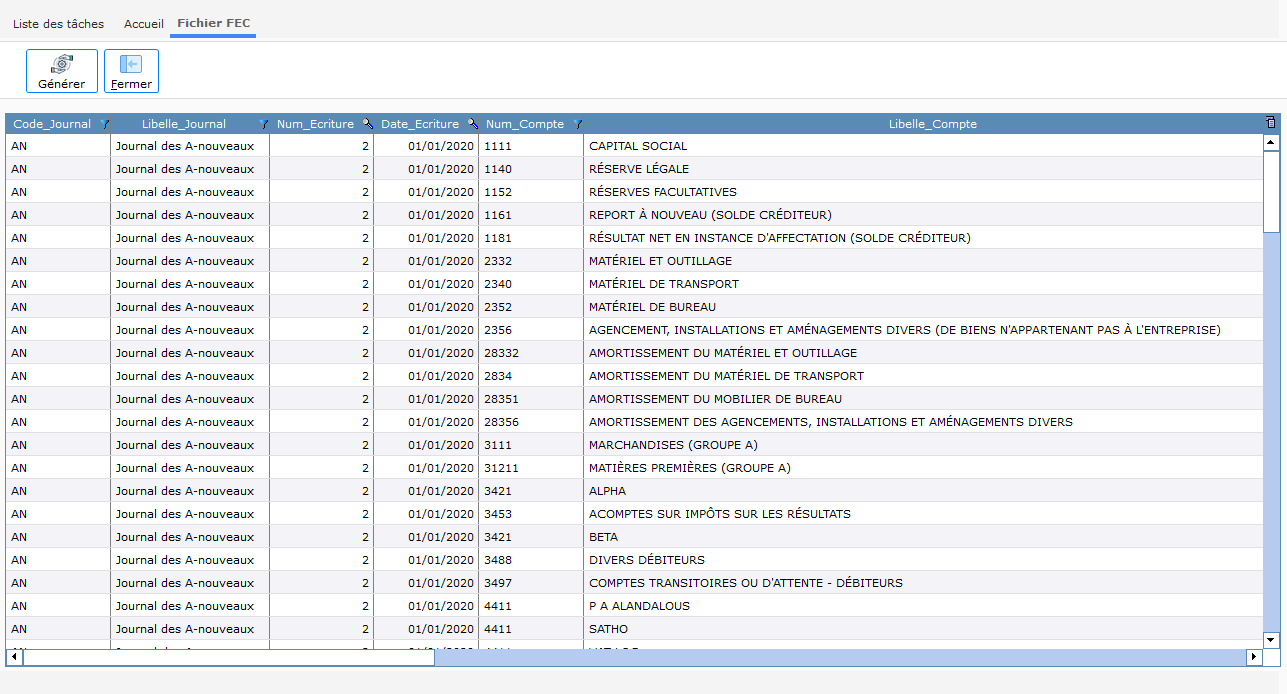Click search magnifier in Date_Ecriture header
Viewport: 1287px width, 694px height.
[472, 124]
